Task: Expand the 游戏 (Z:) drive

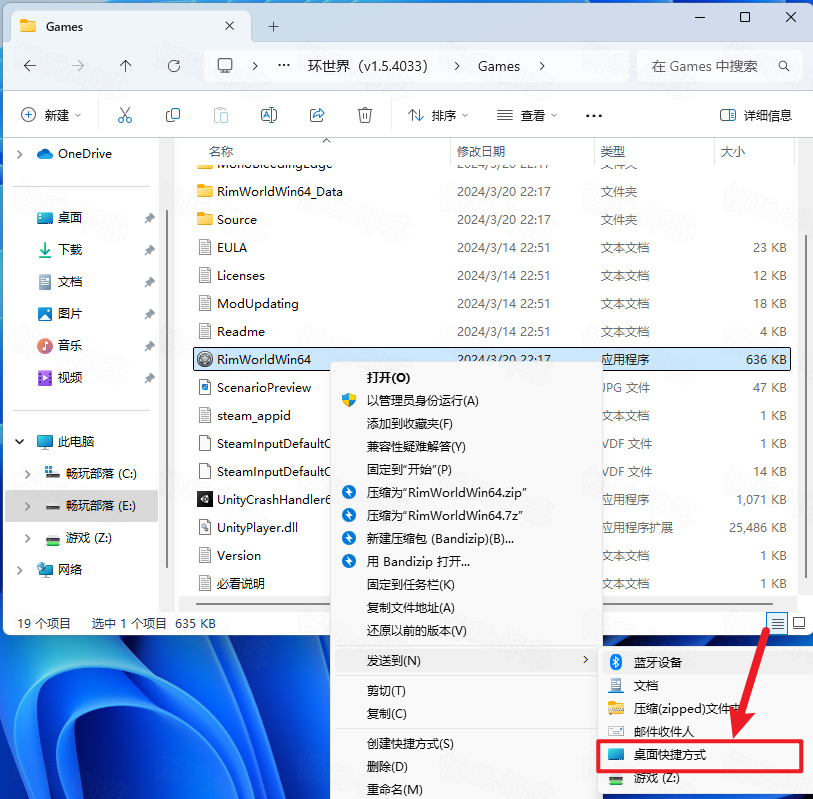Action: point(27,538)
